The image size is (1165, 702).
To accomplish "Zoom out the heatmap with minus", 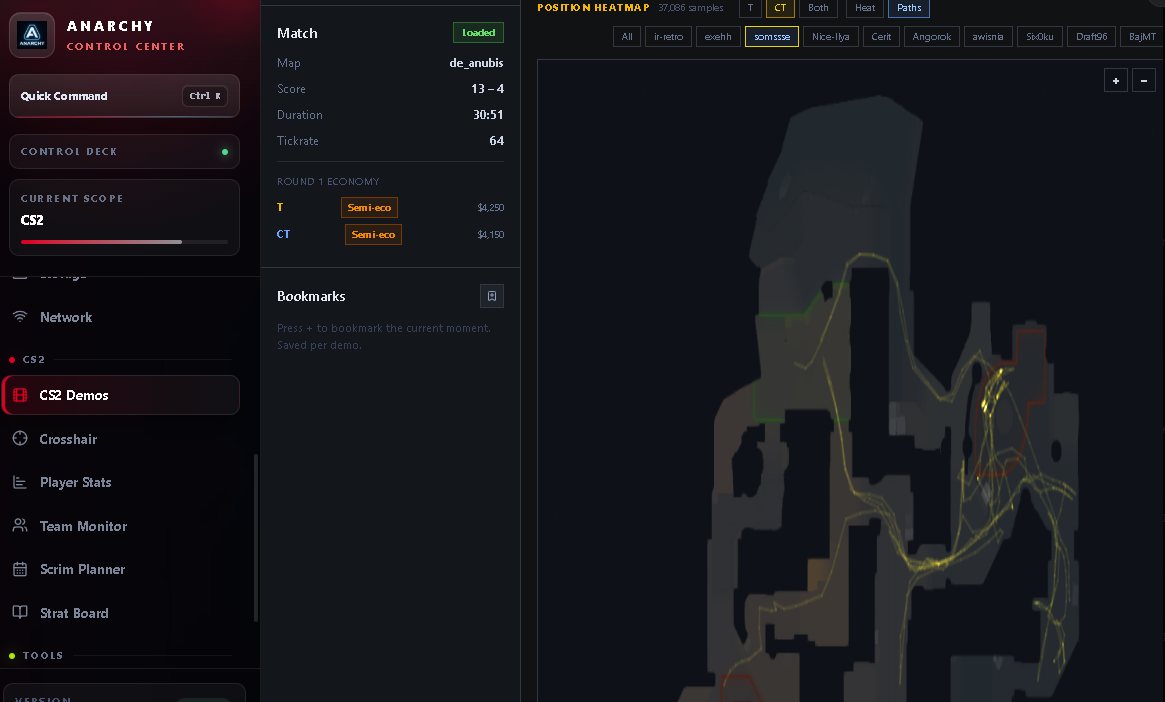I will [x=1143, y=80].
